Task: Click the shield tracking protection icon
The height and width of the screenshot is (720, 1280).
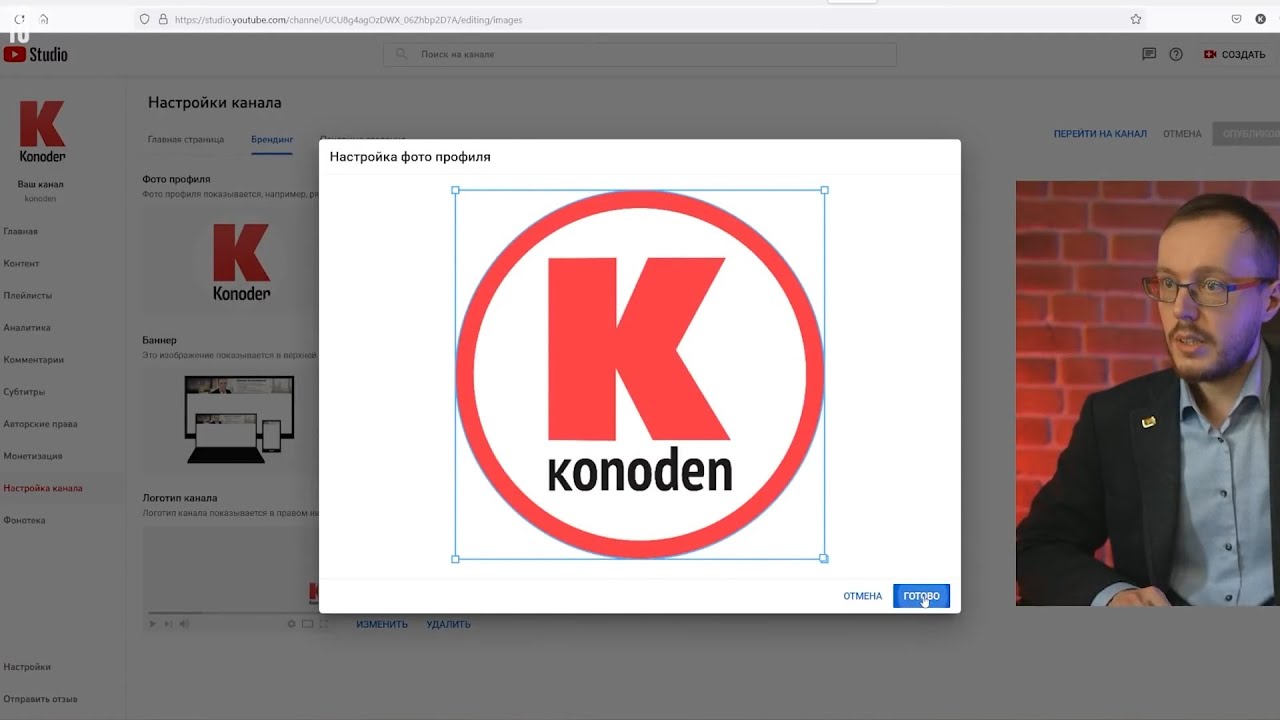Action: (145, 19)
